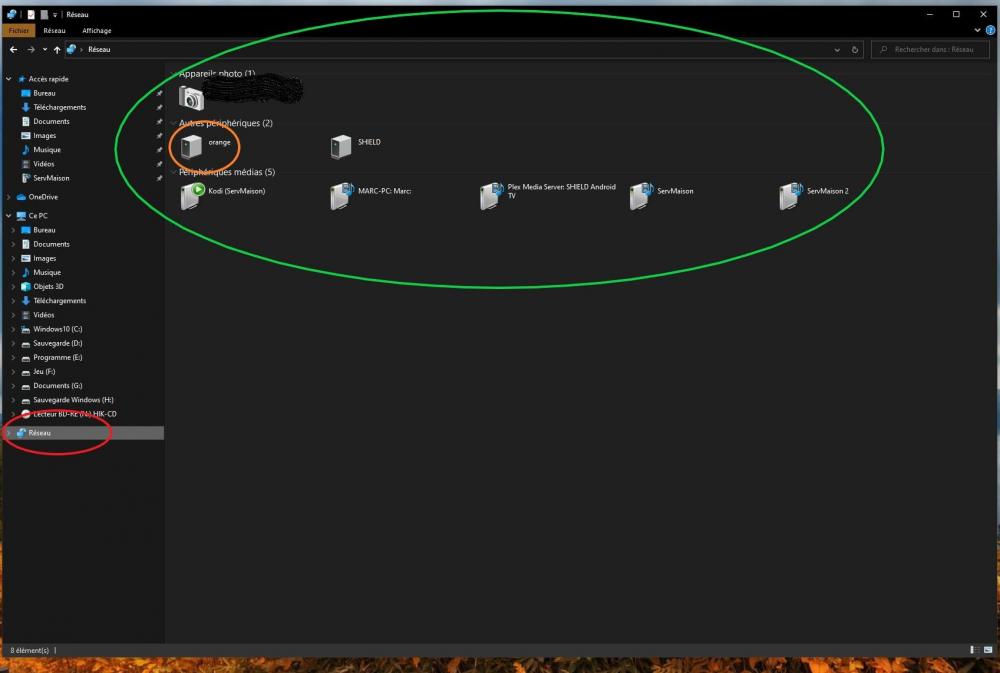Expand the Objets 3D node

[13, 286]
